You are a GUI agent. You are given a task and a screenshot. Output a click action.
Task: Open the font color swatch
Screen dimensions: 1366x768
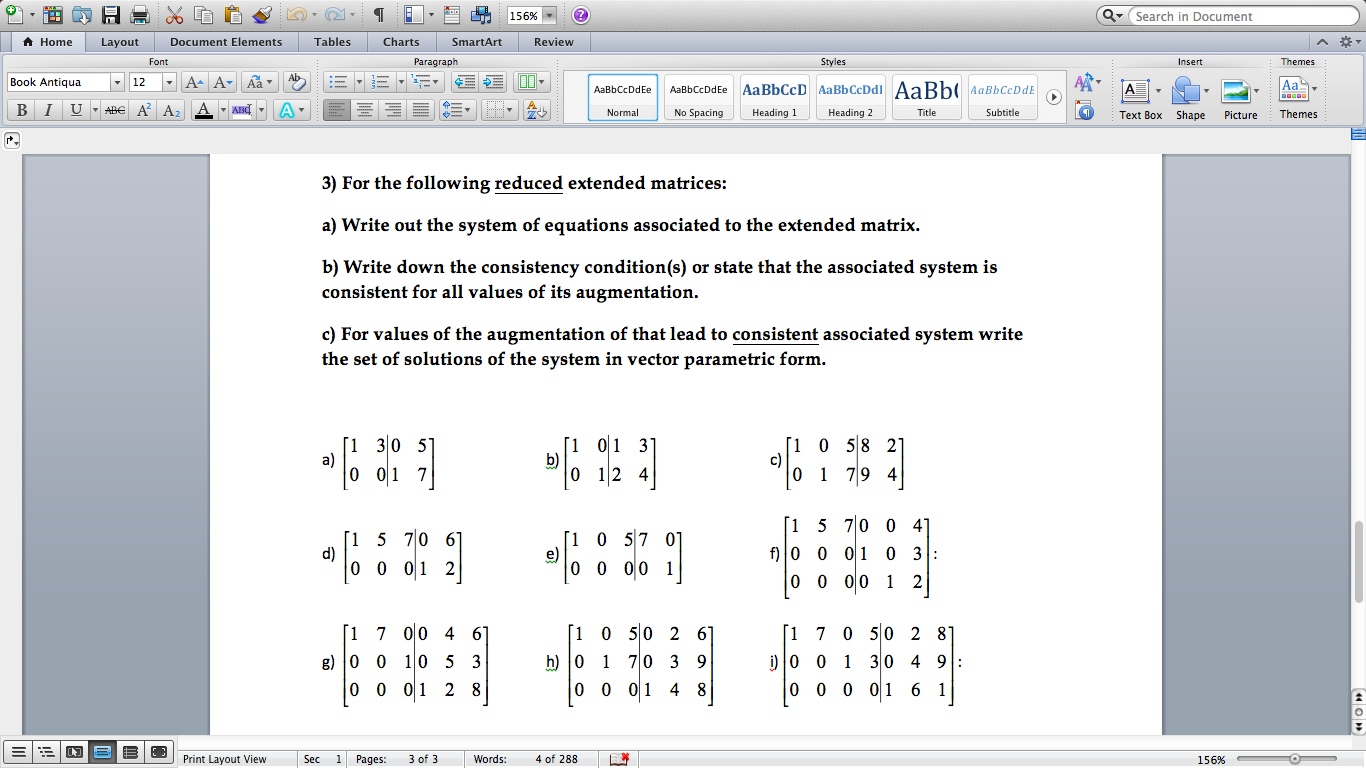click(x=204, y=112)
